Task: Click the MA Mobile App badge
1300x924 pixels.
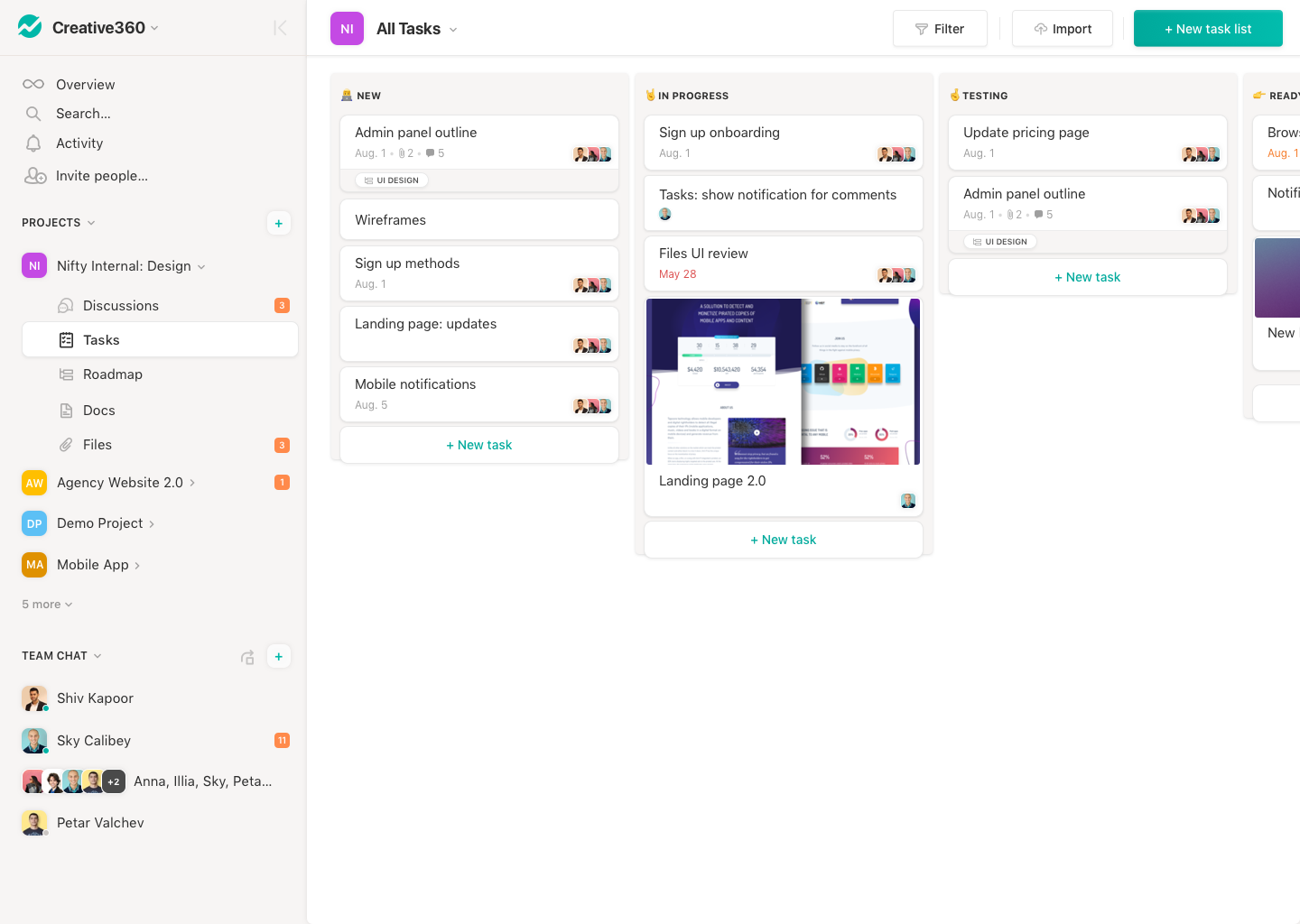Action: click(34, 565)
